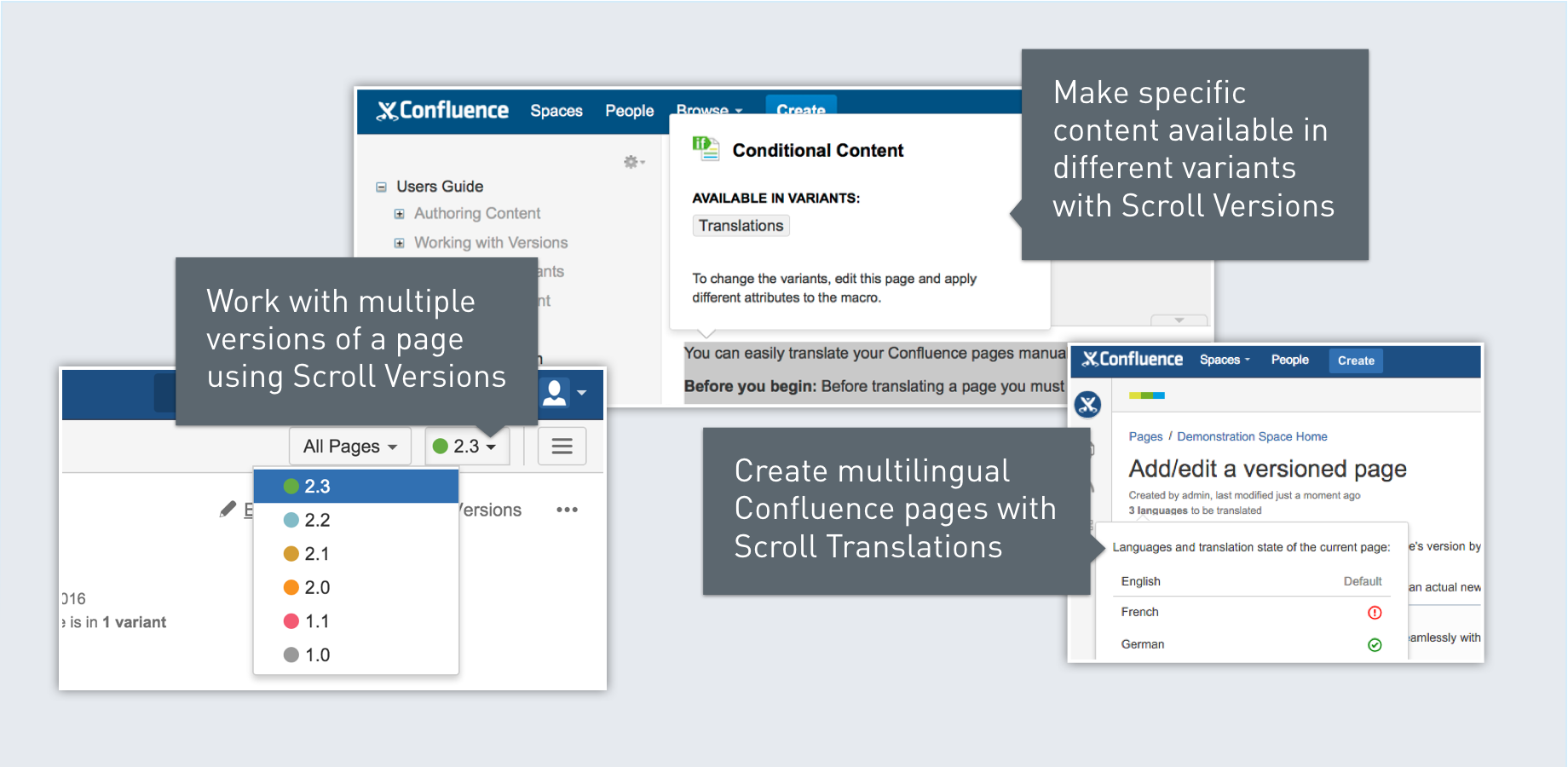This screenshot has width=1568, height=767.
Task: Expand the Working with Versions tree node
Action: 399,243
